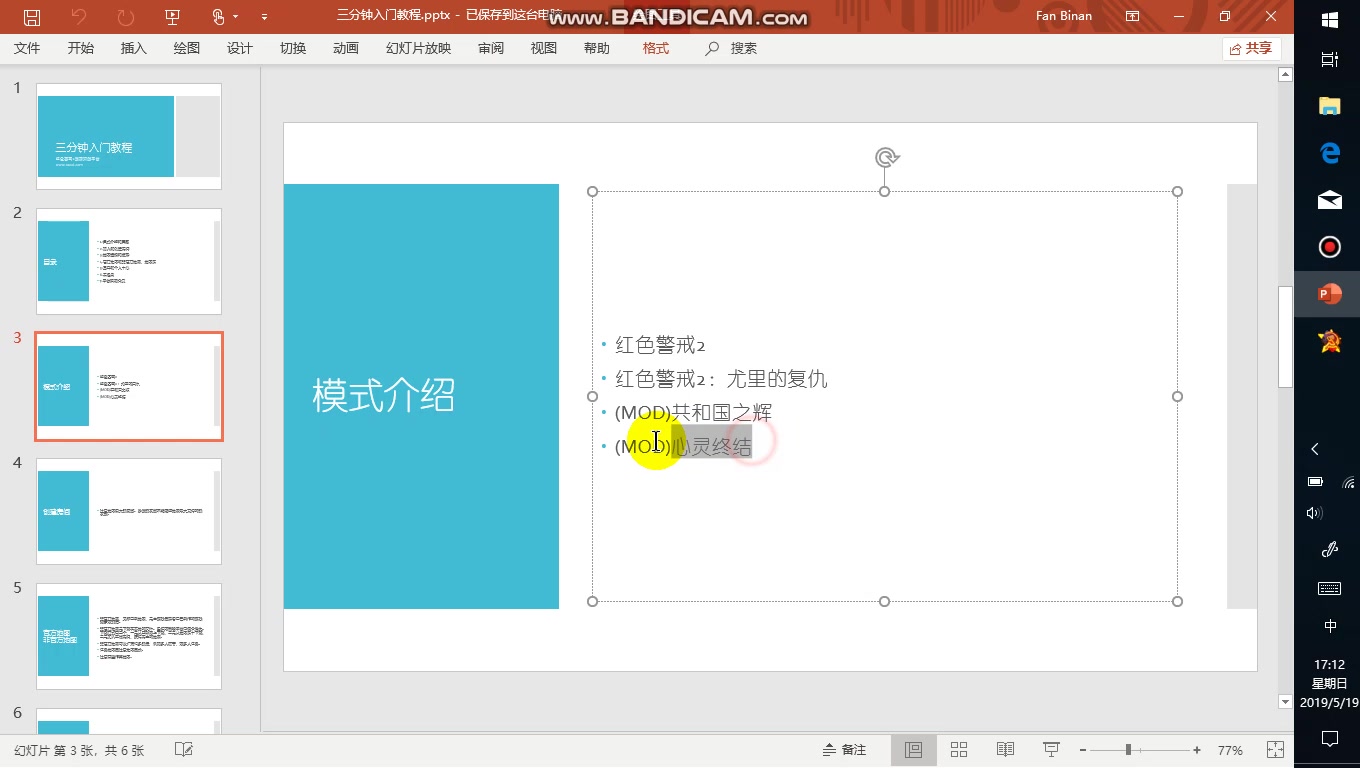Switch to Normal view icon
The image size is (1360, 768).
913,750
